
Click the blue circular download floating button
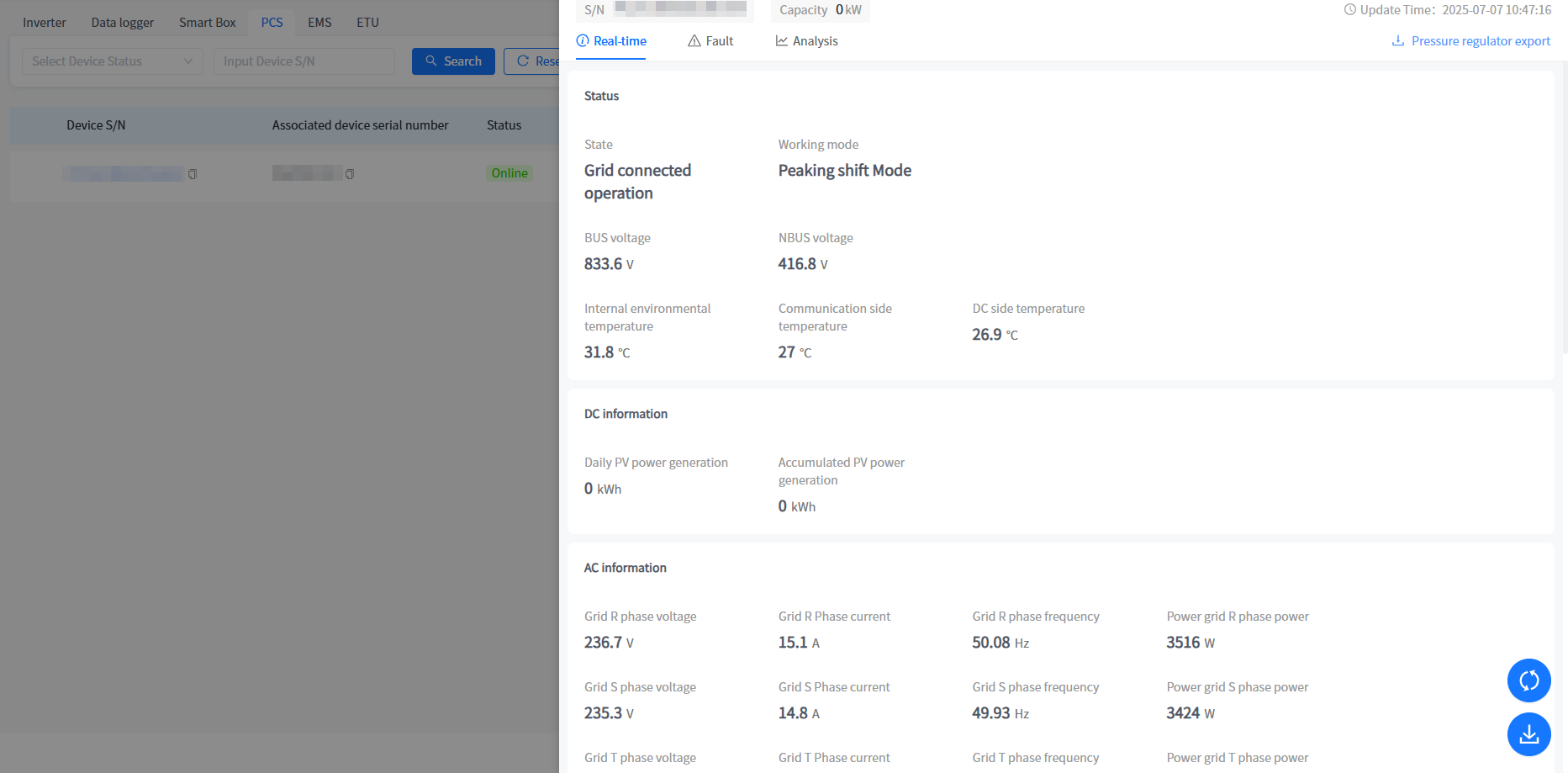[1528, 734]
